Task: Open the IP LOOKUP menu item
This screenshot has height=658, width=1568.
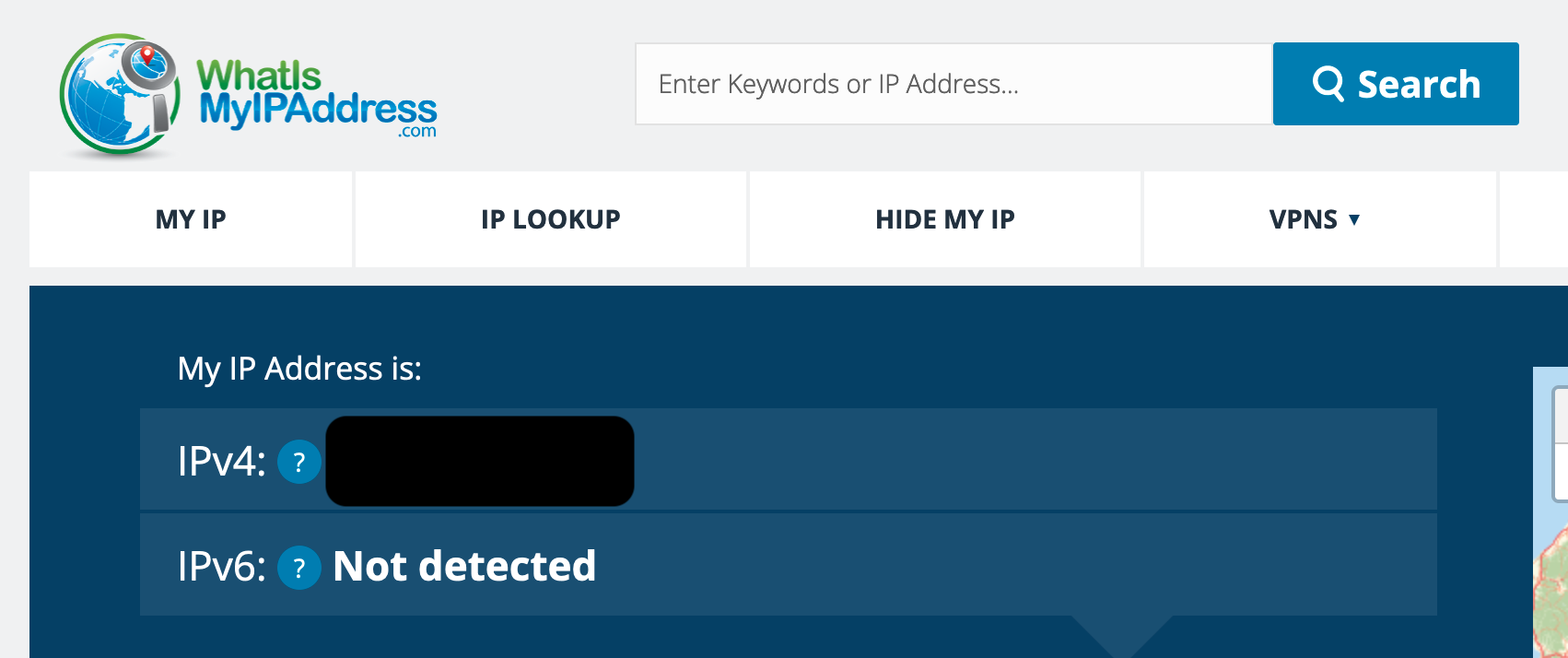Action: click(x=550, y=219)
